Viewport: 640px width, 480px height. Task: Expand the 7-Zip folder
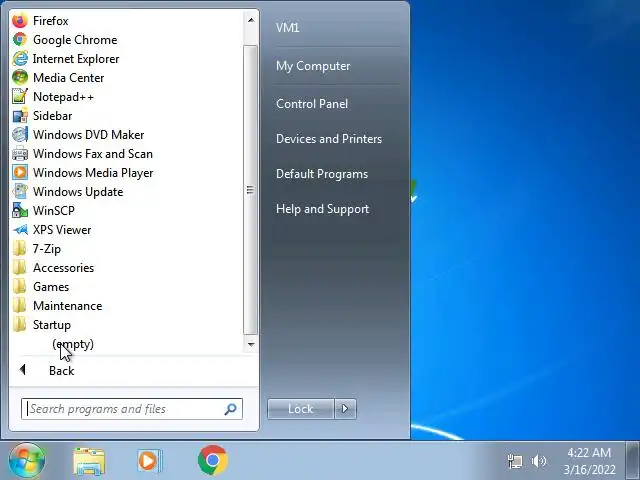tap(37, 249)
